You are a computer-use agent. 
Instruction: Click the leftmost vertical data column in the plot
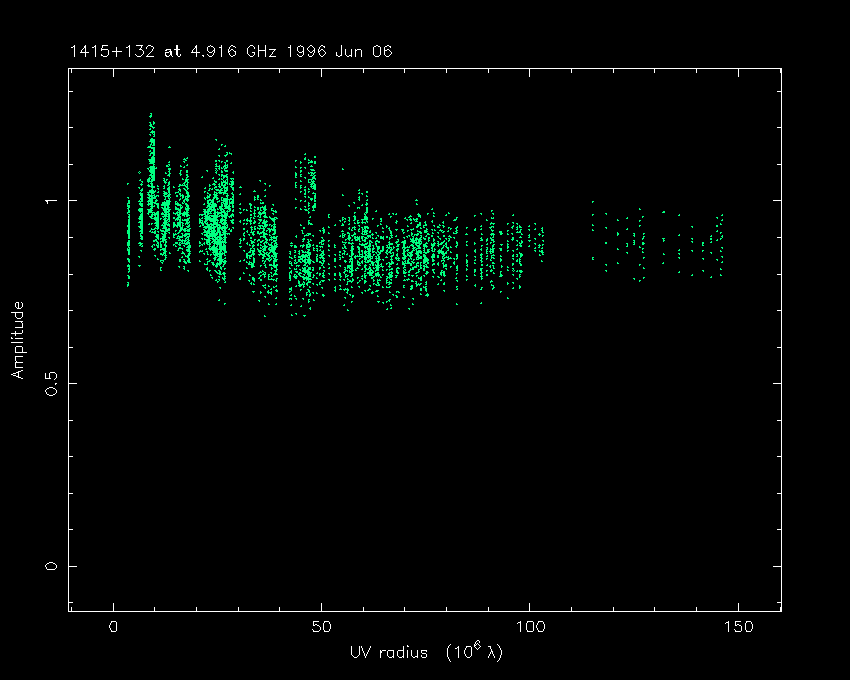[x=128, y=240]
